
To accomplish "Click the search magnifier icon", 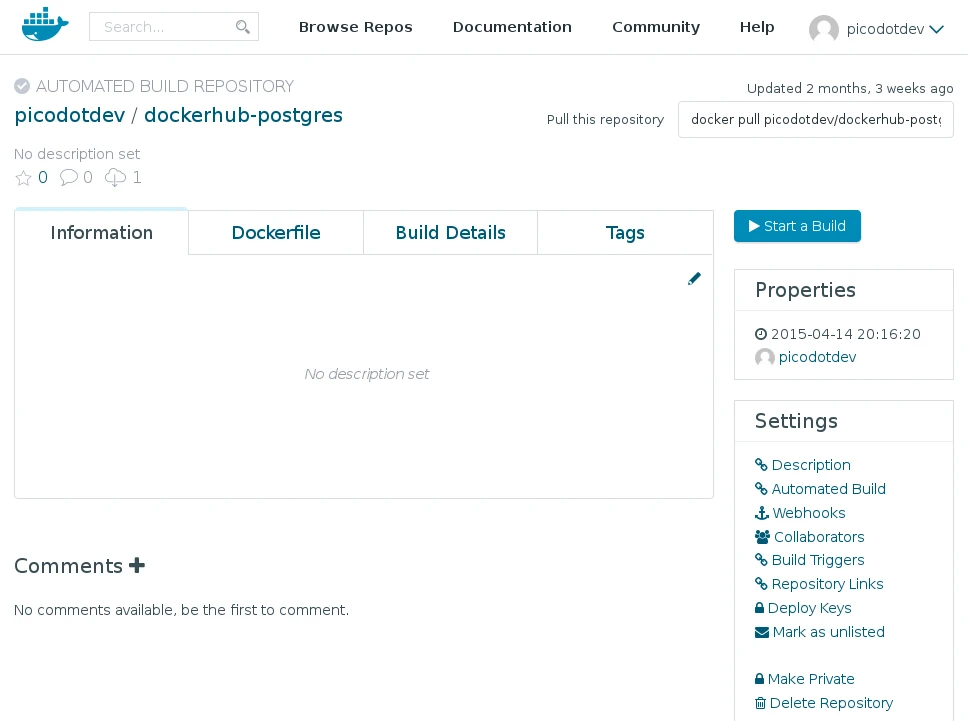I will tap(243, 27).
